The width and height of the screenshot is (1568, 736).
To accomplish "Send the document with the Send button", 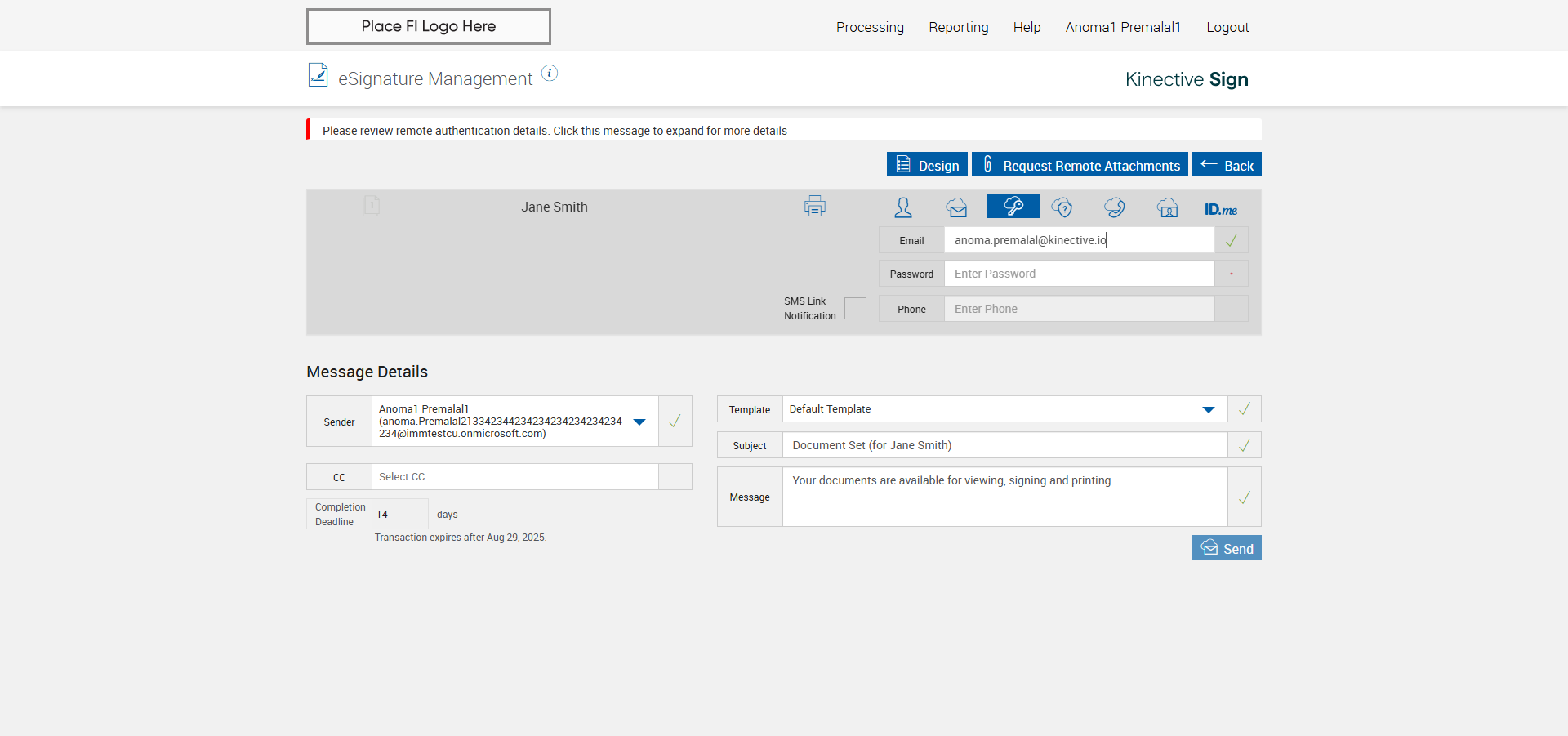I will (x=1227, y=547).
